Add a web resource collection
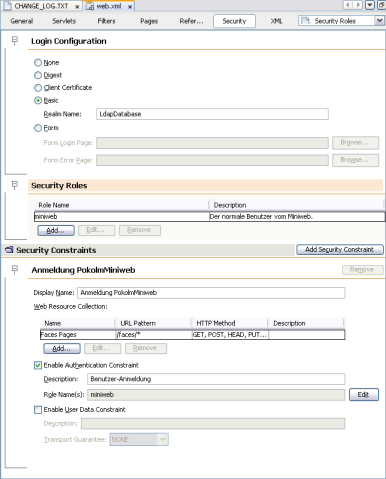Viewport: 386px width, 479px height. pyautogui.click(x=62, y=349)
